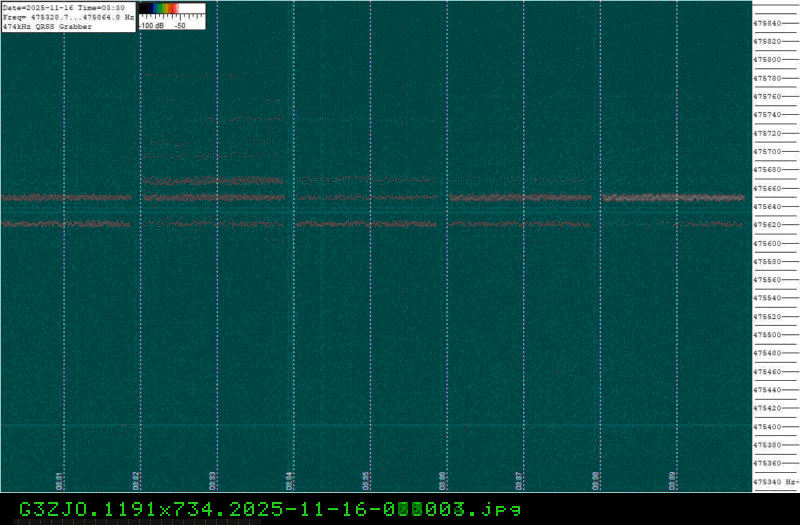The image size is (800, 525).
Task: Select the 475700 frequency axis label
Action: click(x=768, y=151)
